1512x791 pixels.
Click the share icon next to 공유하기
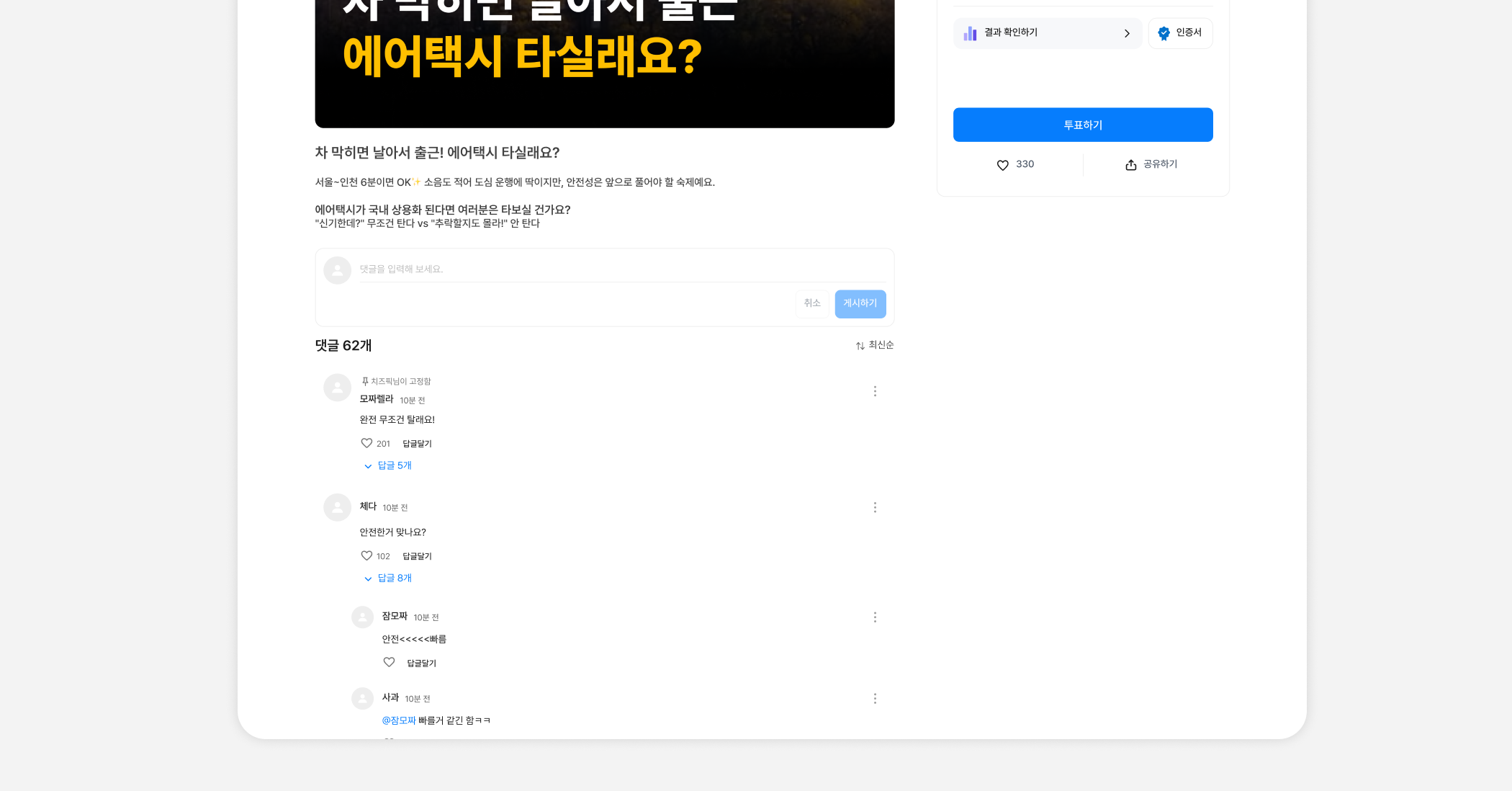coord(1130,165)
